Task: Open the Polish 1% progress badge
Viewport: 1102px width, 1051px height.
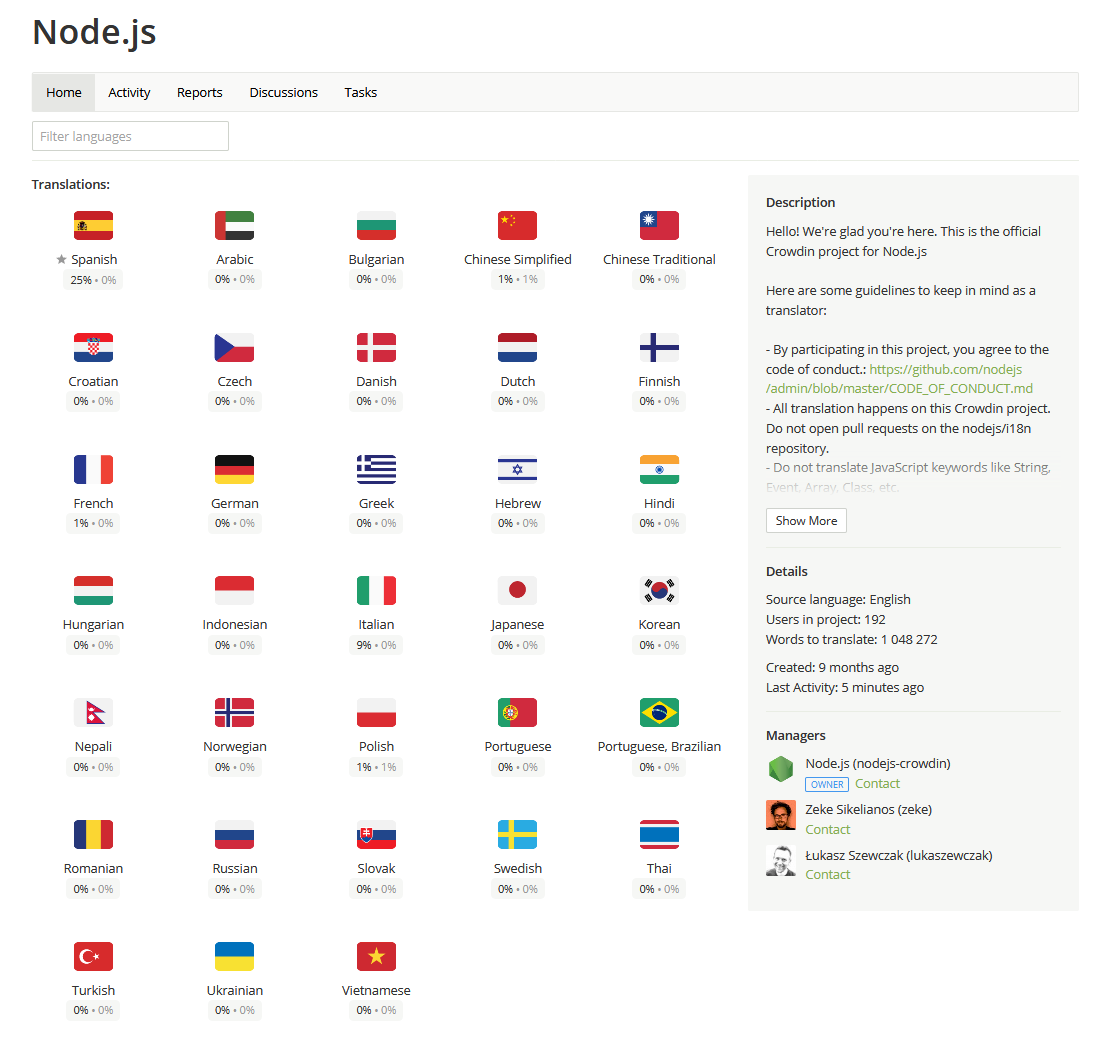Action: coord(377,767)
